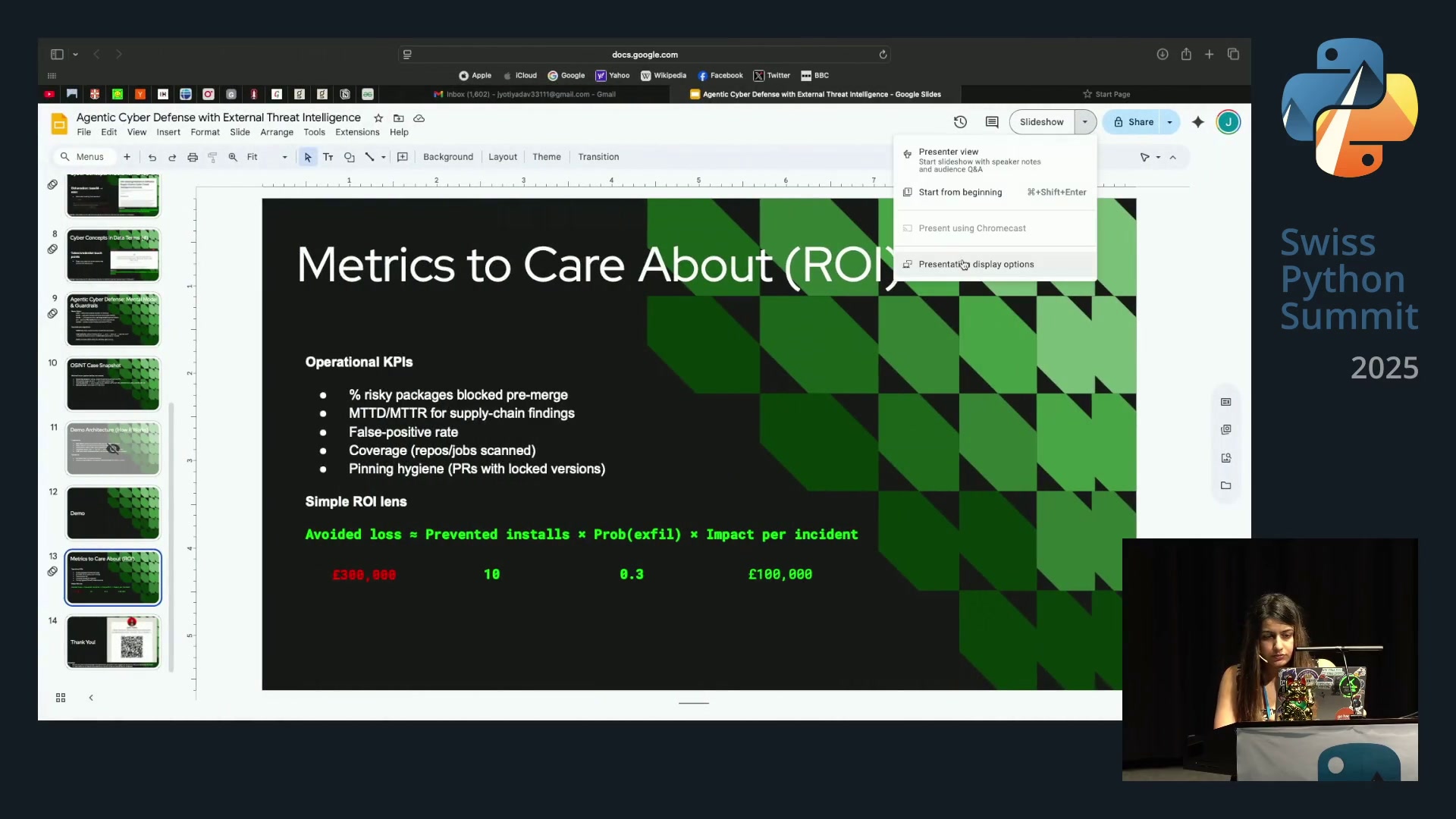The height and width of the screenshot is (819, 1456).
Task: Open the Extensions menu
Action: [x=357, y=132]
